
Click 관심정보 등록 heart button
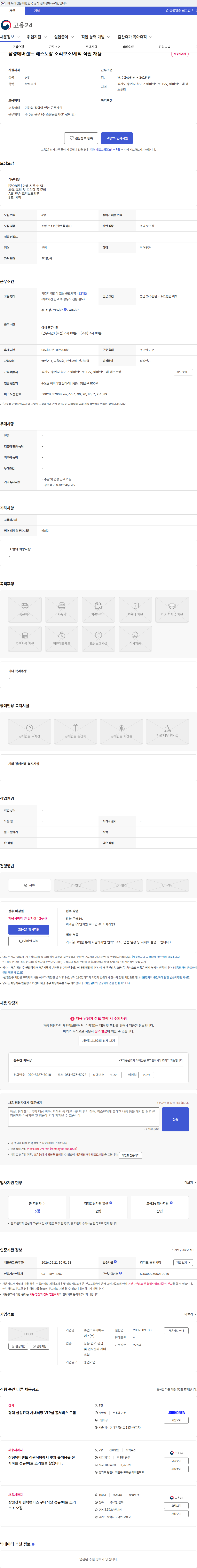[81, 138]
